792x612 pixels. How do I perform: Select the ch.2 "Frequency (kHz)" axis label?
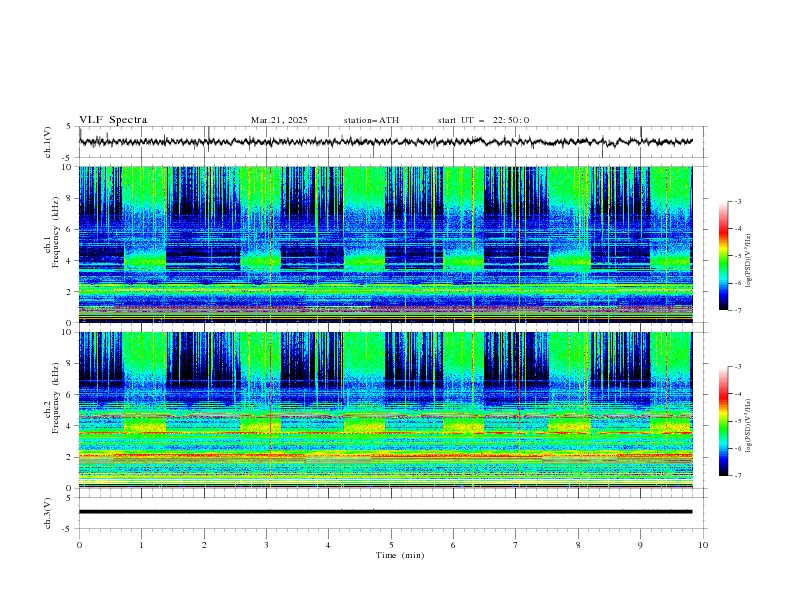click(x=56, y=398)
